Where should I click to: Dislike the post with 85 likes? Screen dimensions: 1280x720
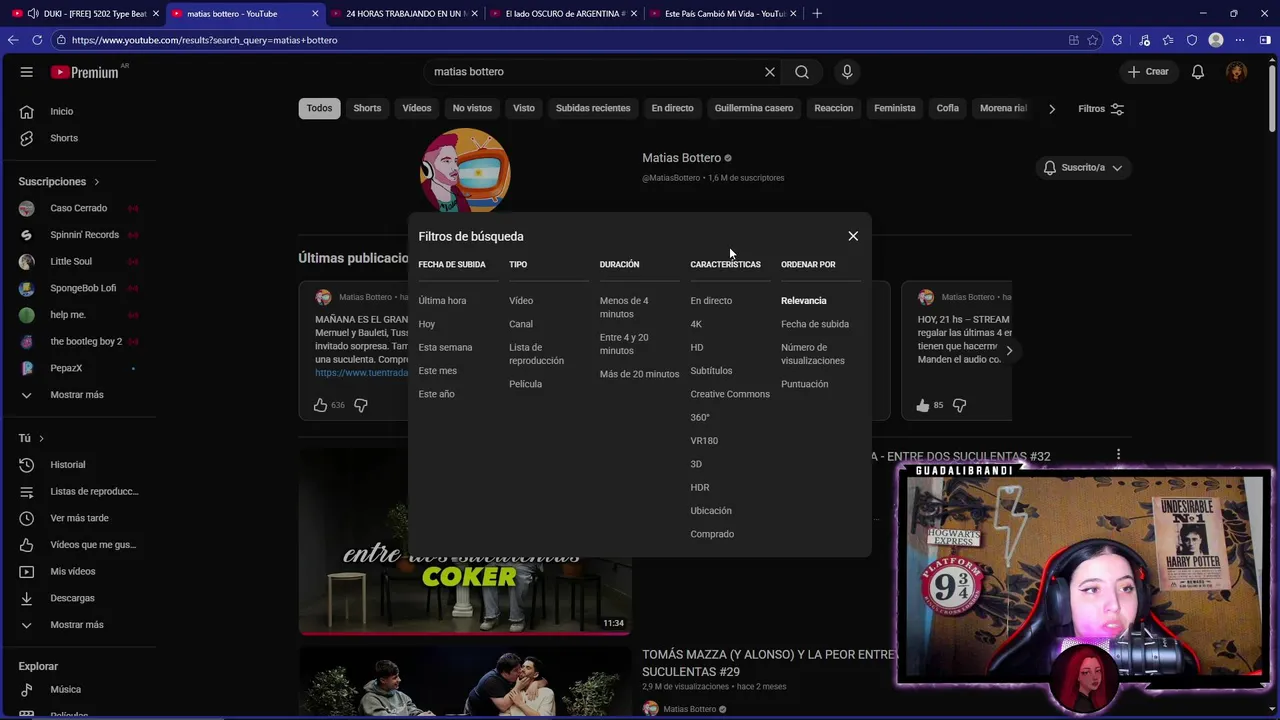point(960,405)
